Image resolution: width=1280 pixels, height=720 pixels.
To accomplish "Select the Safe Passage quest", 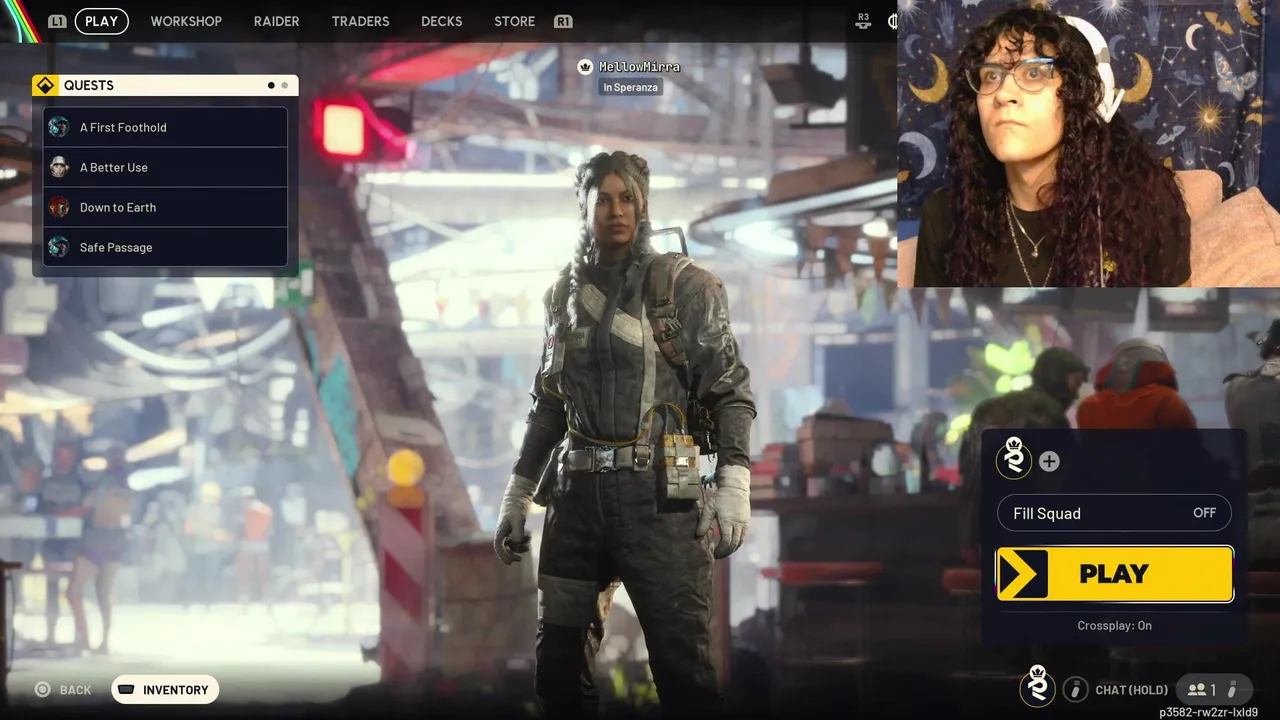I will coord(165,247).
